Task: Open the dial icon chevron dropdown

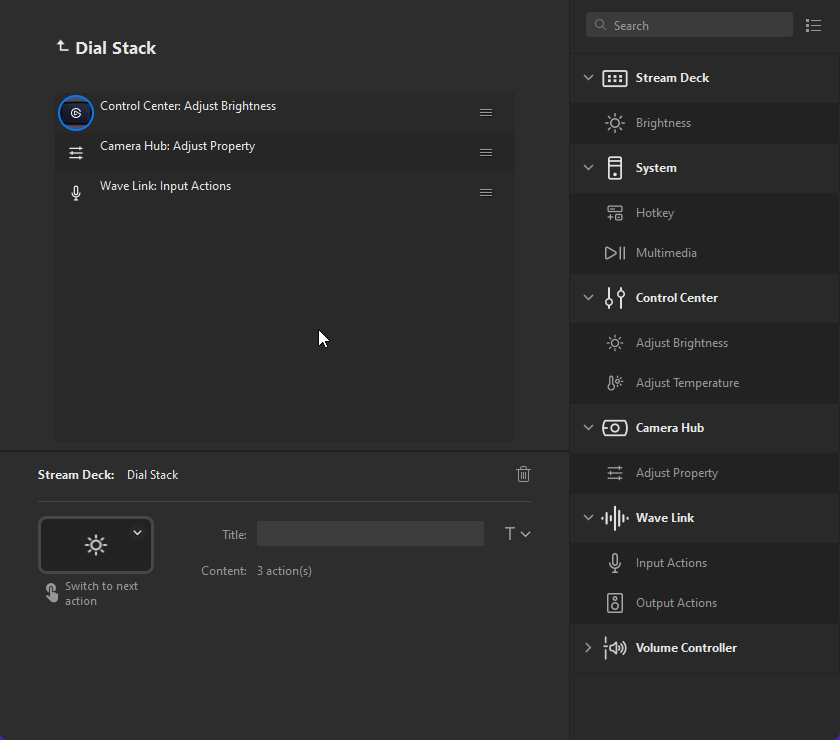Action: coord(138,533)
